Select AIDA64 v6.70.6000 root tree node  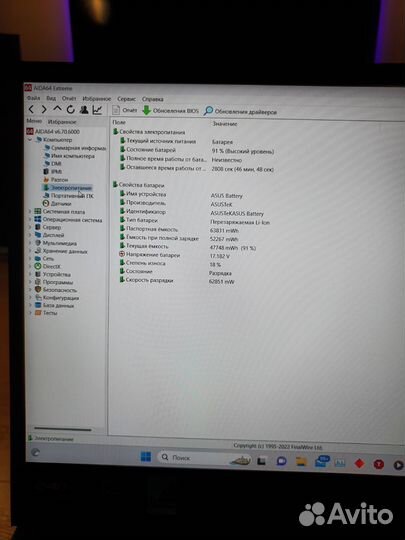click(53, 132)
